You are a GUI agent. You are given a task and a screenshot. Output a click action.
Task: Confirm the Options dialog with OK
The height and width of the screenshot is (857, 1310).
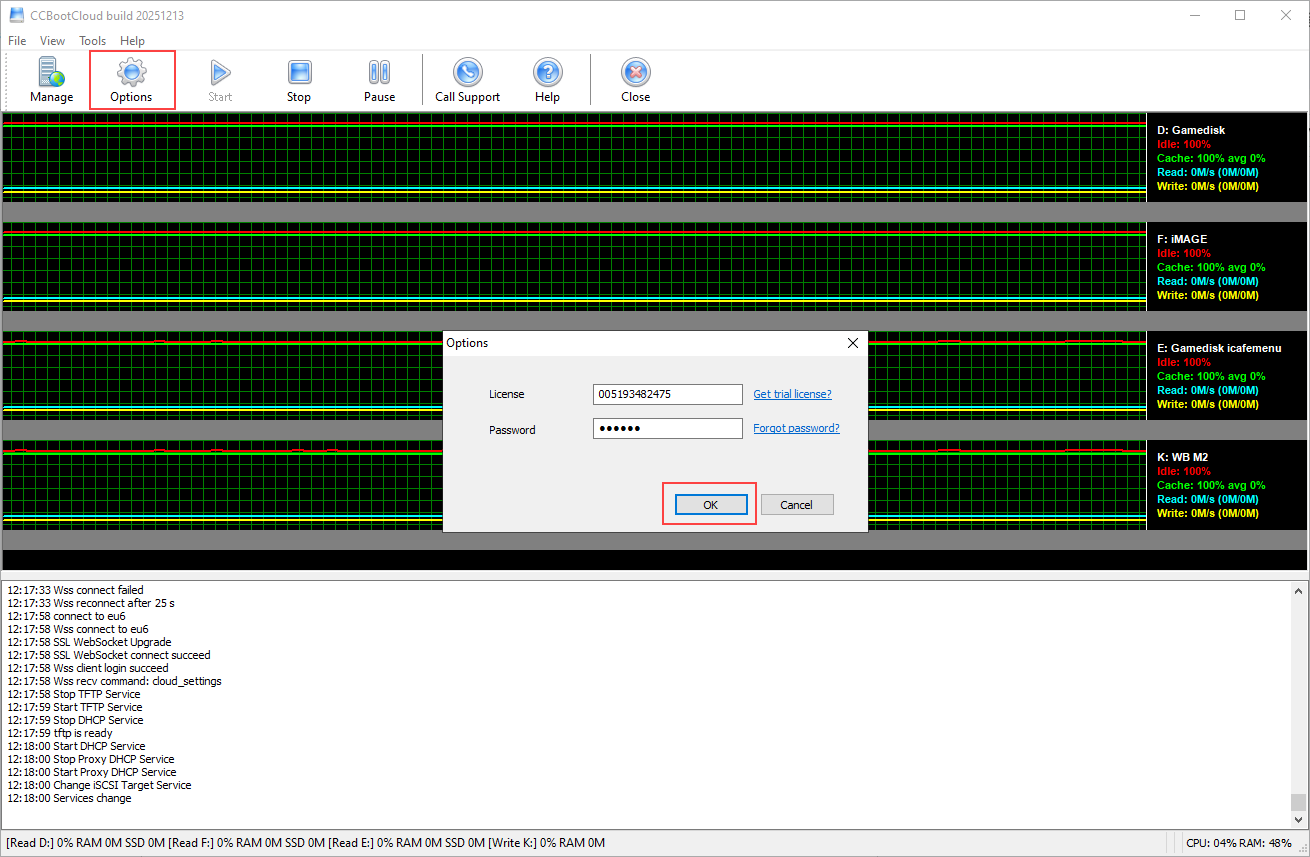710,505
